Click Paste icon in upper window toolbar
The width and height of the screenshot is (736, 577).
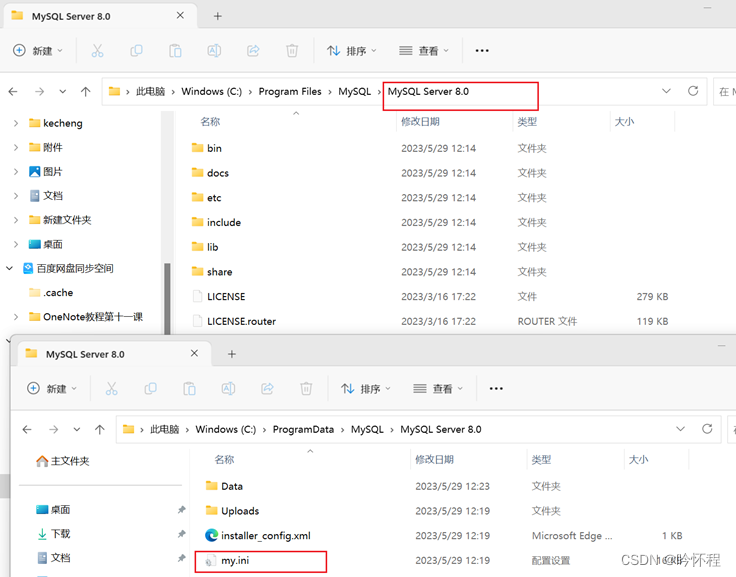[x=176, y=51]
